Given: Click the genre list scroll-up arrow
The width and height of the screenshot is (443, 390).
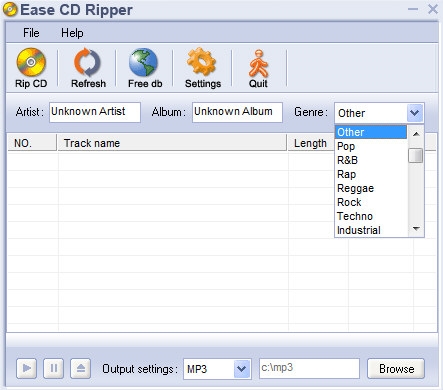Looking at the screenshot, I should (416, 134).
